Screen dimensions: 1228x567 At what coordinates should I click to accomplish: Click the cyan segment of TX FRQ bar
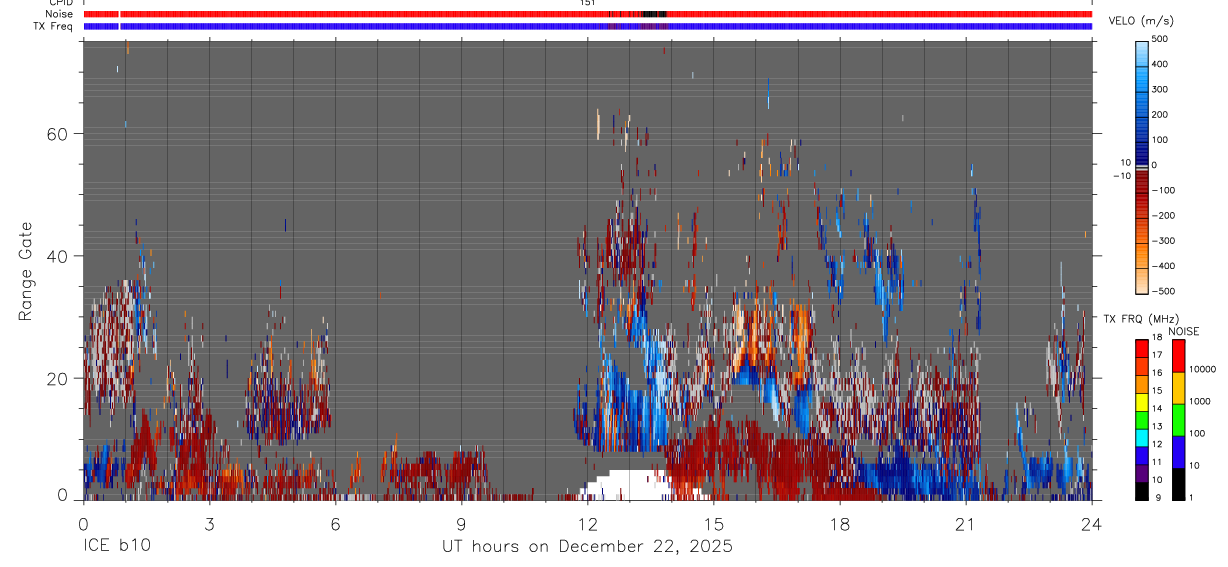[x=1142, y=436]
